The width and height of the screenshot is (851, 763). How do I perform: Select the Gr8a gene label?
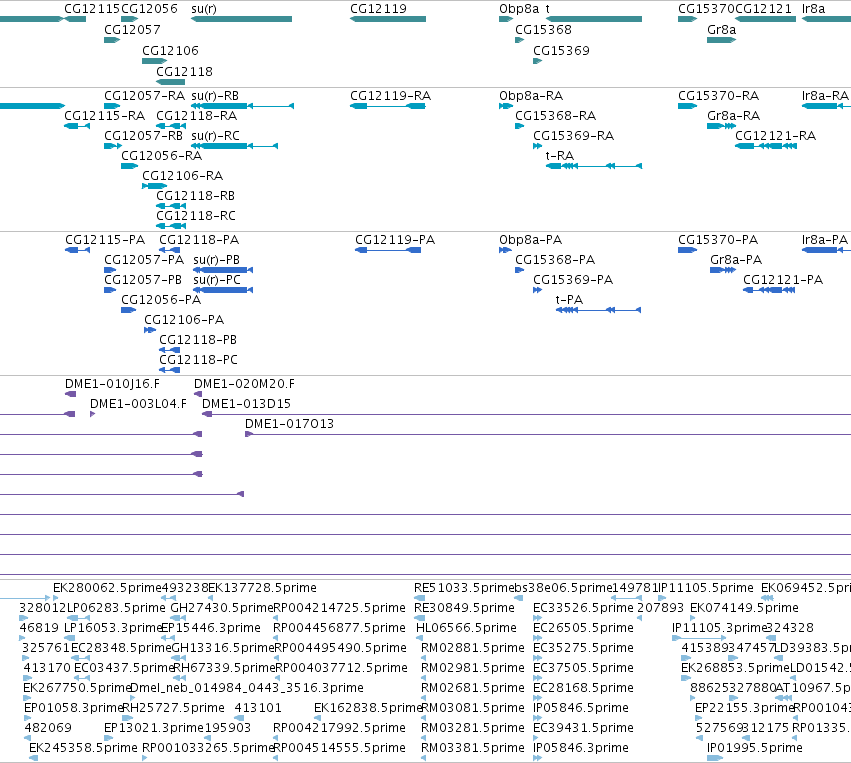click(x=722, y=30)
